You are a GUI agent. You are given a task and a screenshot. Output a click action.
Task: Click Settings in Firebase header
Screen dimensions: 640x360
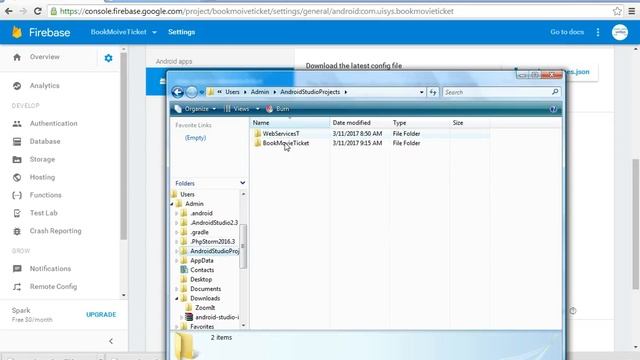pyautogui.click(x=182, y=32)
